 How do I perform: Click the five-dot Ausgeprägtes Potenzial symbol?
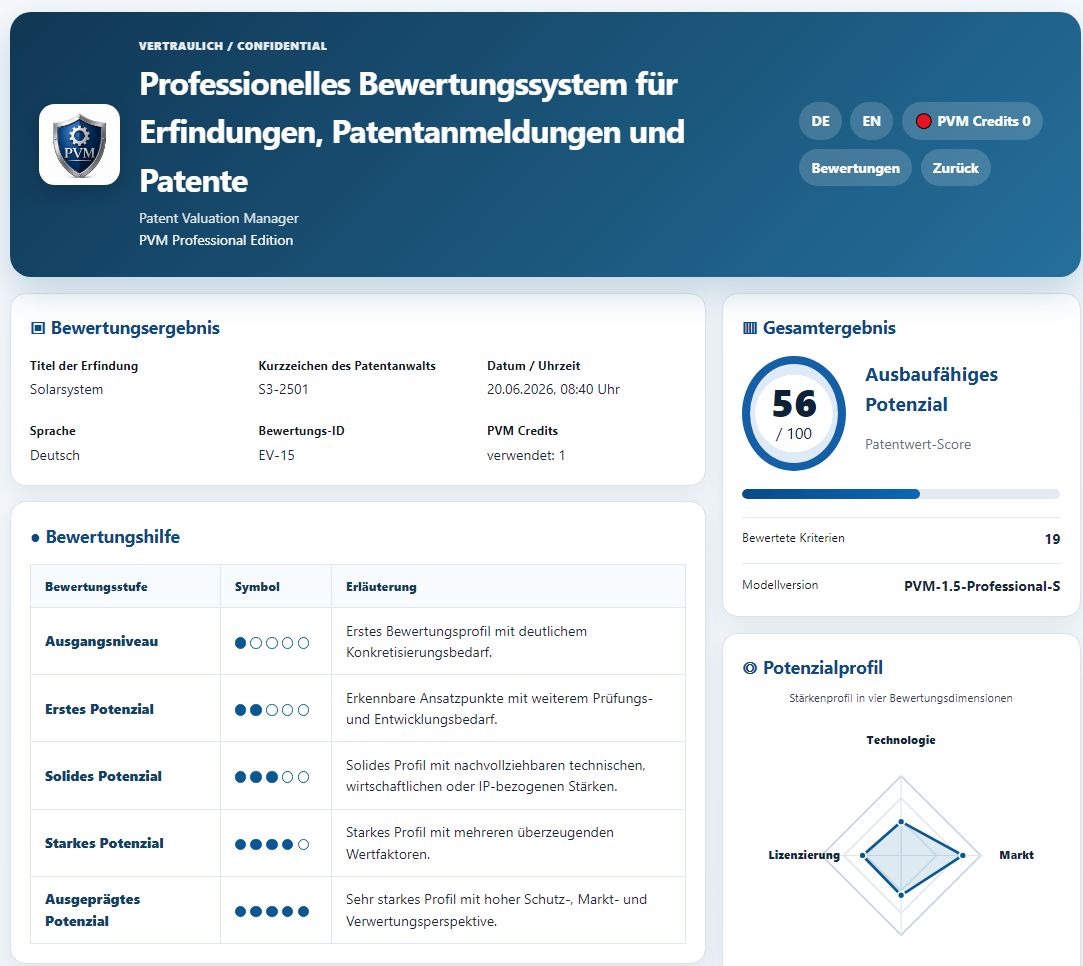tap(272, 911)
